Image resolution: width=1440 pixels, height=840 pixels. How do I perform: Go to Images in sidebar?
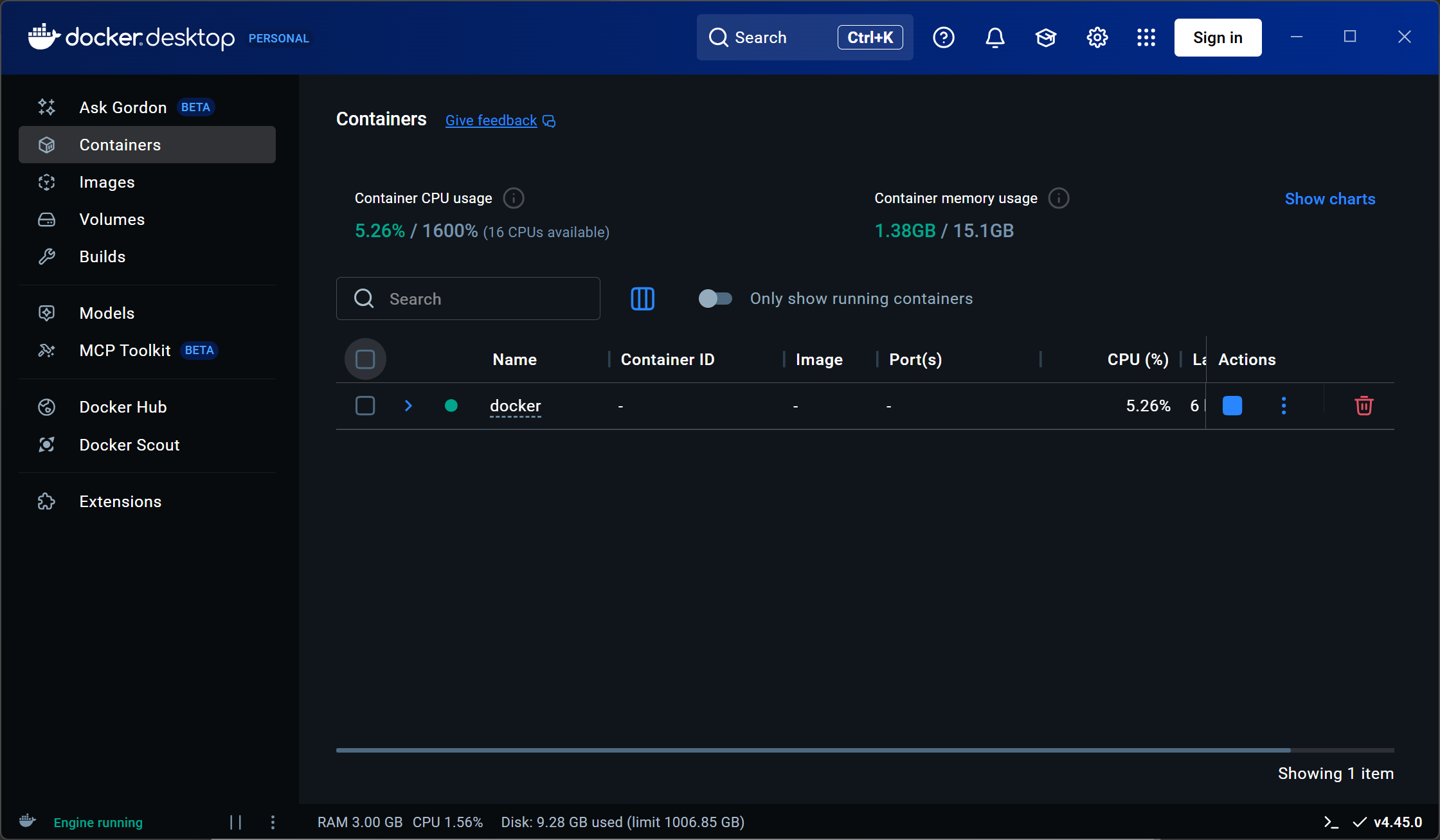click(107, 183)
